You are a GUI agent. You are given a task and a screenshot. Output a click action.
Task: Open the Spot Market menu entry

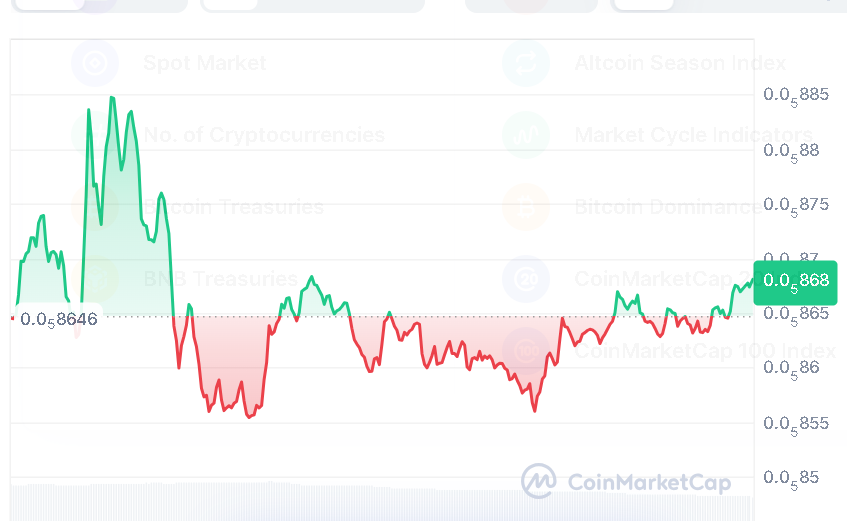(205, 64)
